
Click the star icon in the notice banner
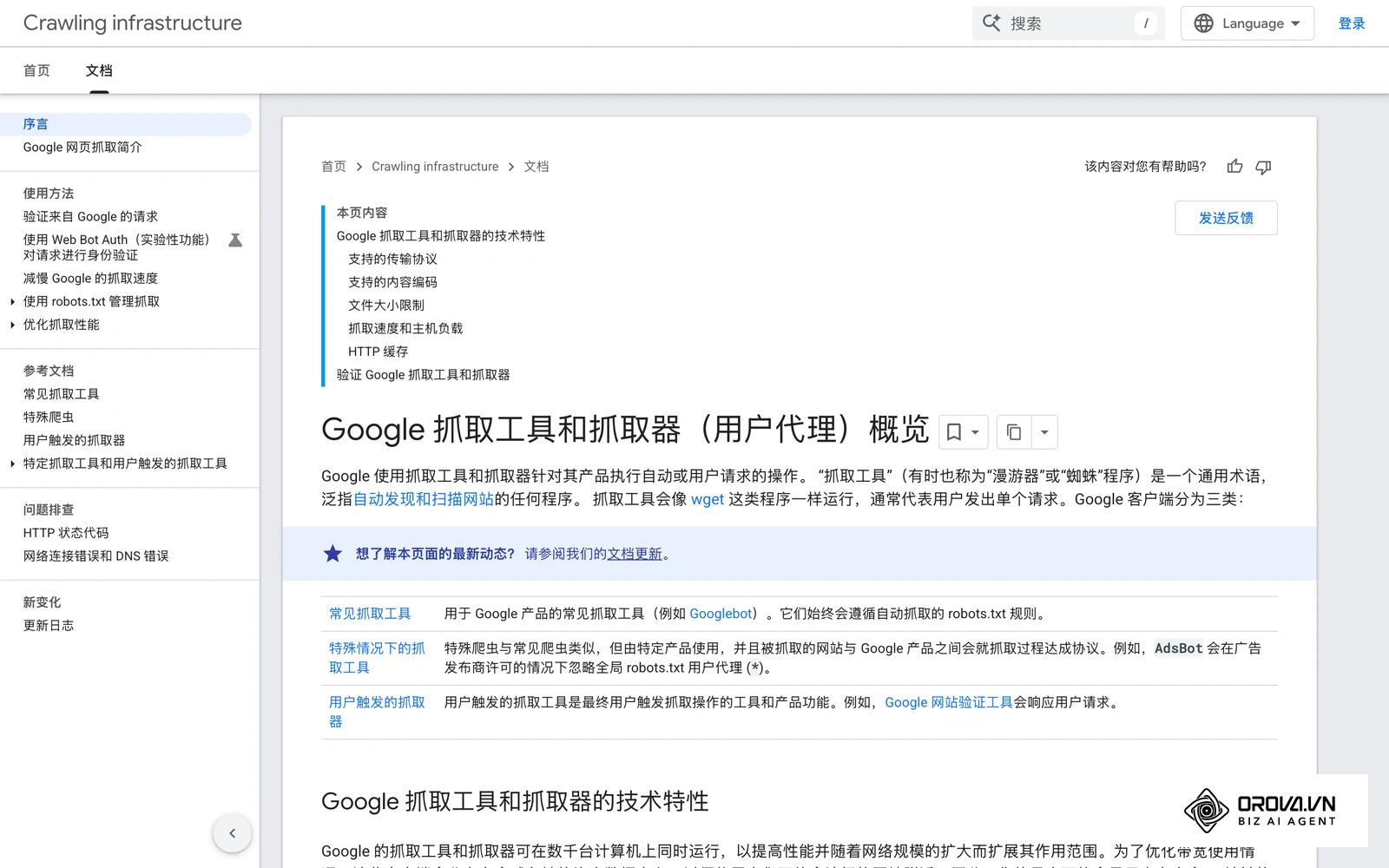[x=332, y=554]
